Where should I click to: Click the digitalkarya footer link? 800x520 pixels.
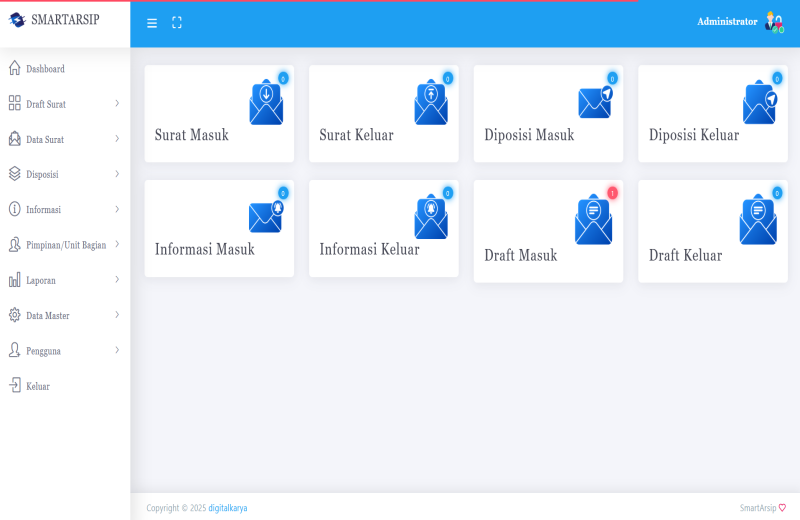tap(228, 508)
